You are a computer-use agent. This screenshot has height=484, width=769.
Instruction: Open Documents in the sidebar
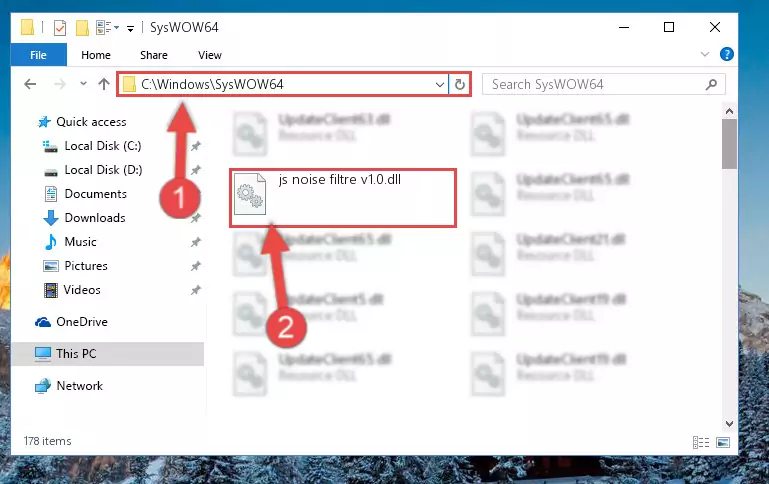tap(95, 194)
